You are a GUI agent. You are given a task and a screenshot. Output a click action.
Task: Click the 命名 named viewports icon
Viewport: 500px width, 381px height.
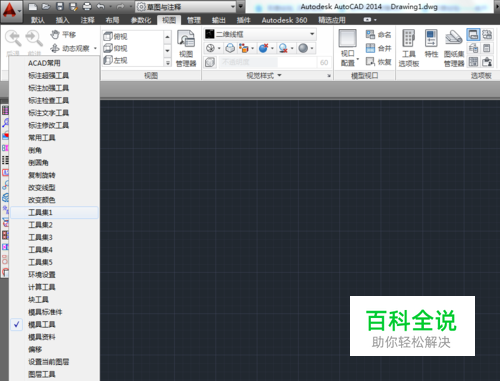point(378,34)
